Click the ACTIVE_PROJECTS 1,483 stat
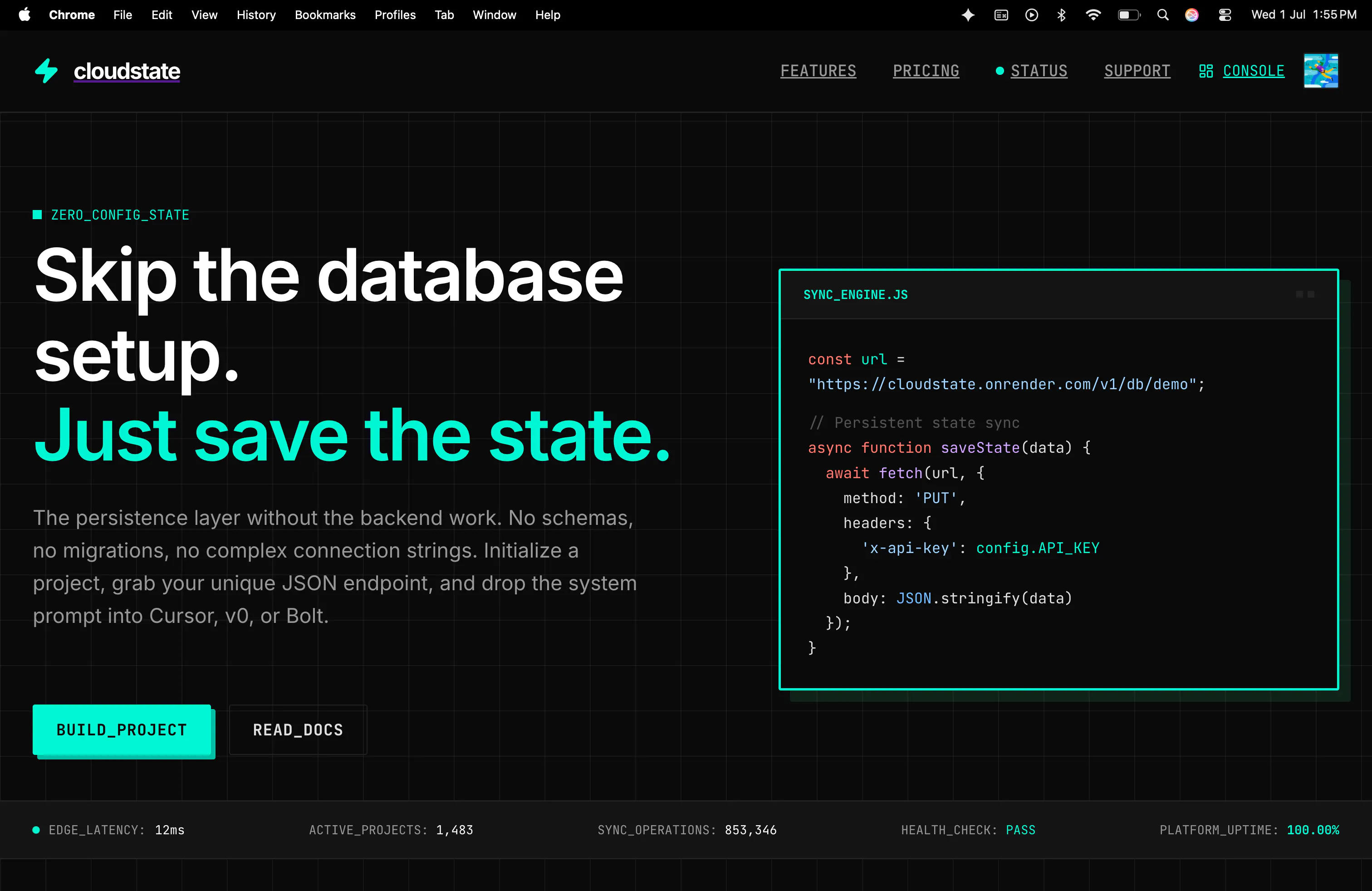Viewport: 1372px width, 891px height. (391, 830)
